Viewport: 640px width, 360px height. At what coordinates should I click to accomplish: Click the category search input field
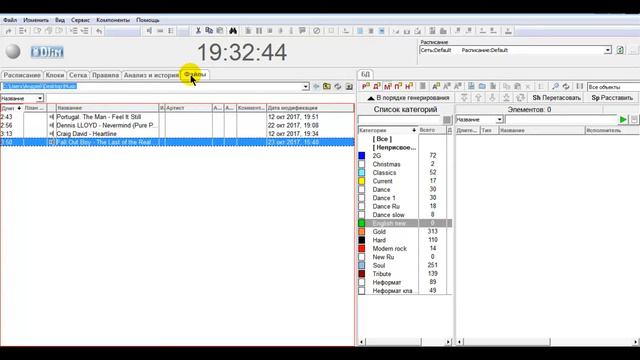tap(400, 120)
